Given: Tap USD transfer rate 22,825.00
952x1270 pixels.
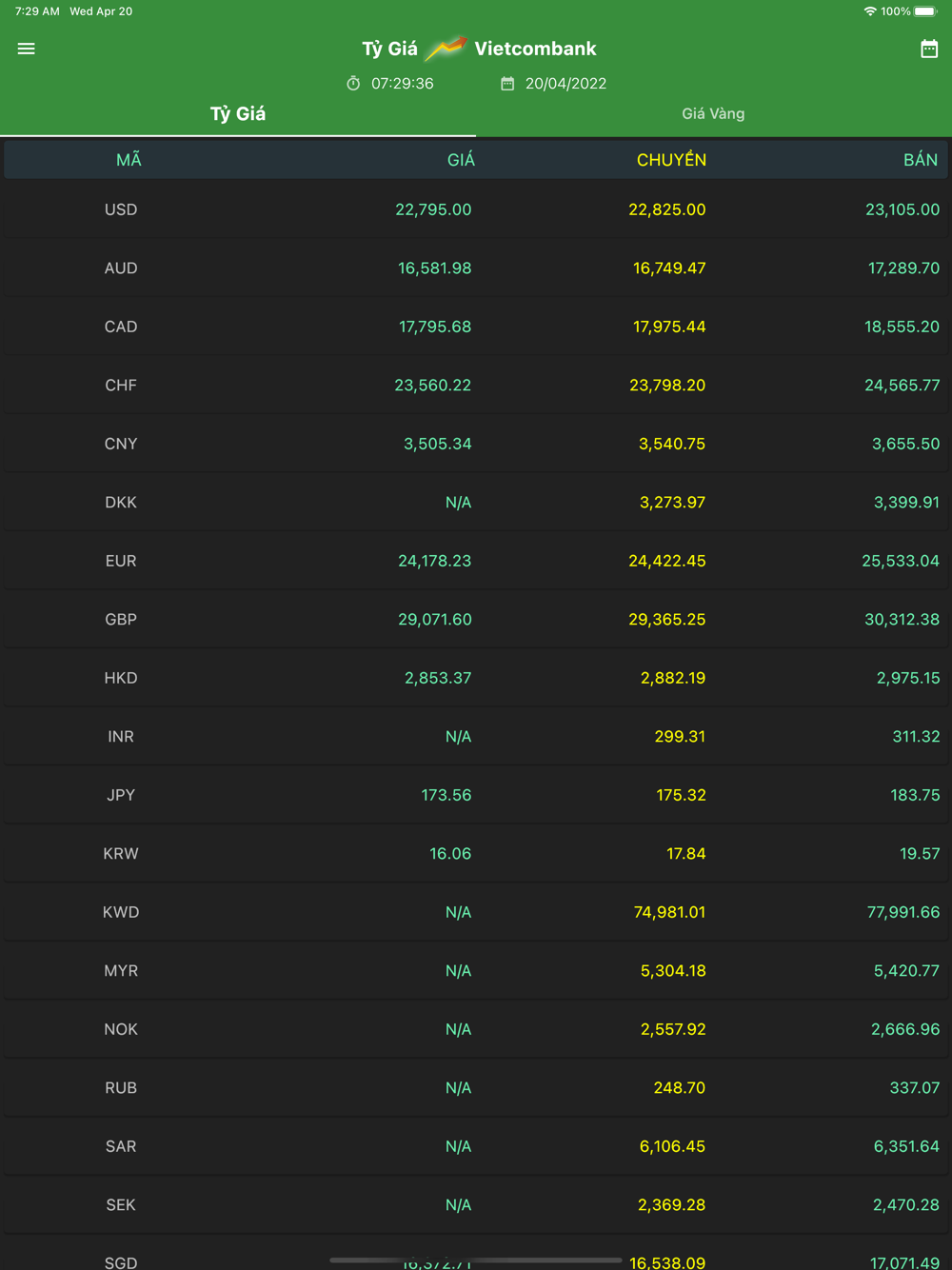Looking at the screenshot, I should click(x=667, y=209).
